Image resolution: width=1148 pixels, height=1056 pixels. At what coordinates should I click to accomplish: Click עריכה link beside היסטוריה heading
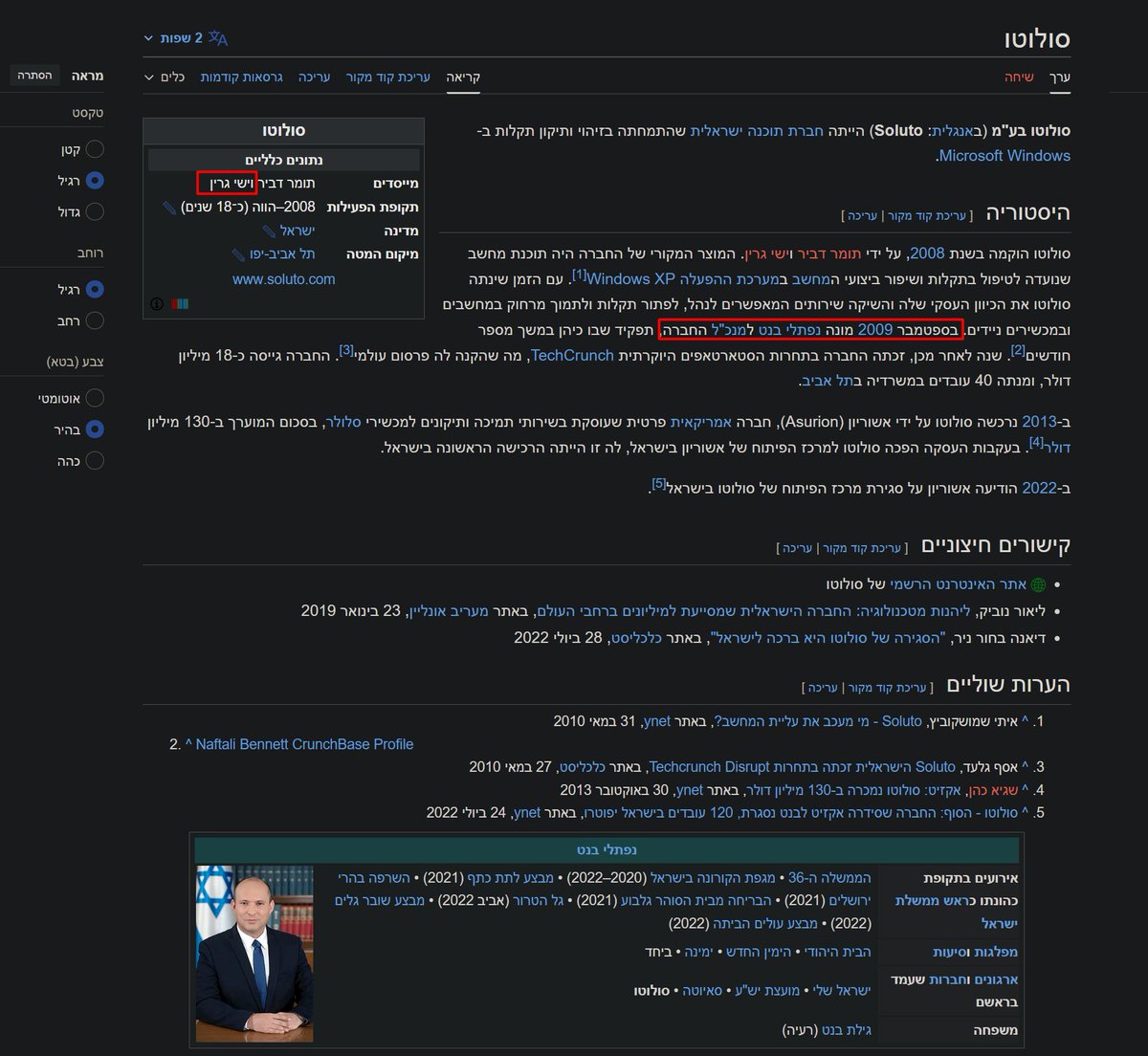click(x=863, y=216)
